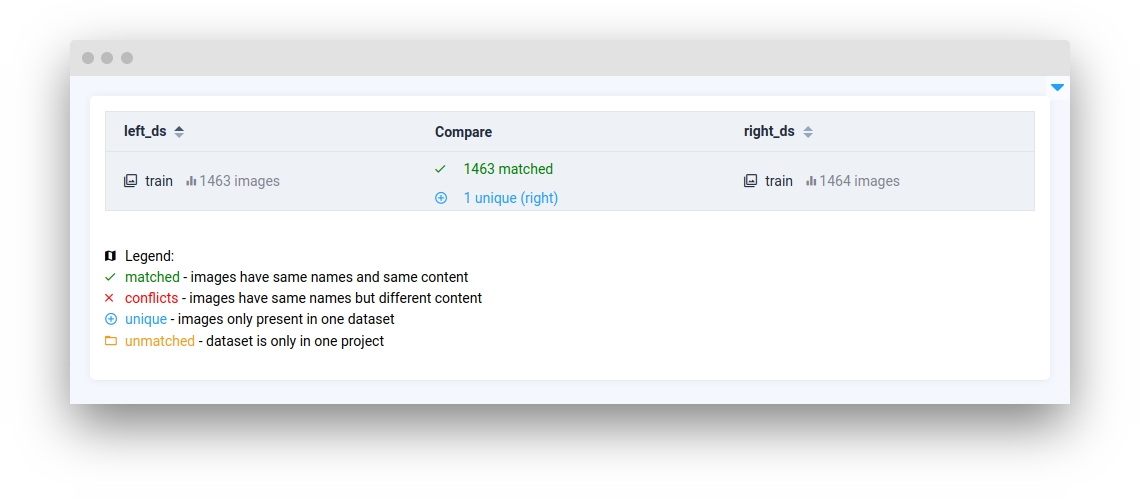Click bar chart icon beside 1463 images
This screenshot has height=504, width=1140.
191,181
